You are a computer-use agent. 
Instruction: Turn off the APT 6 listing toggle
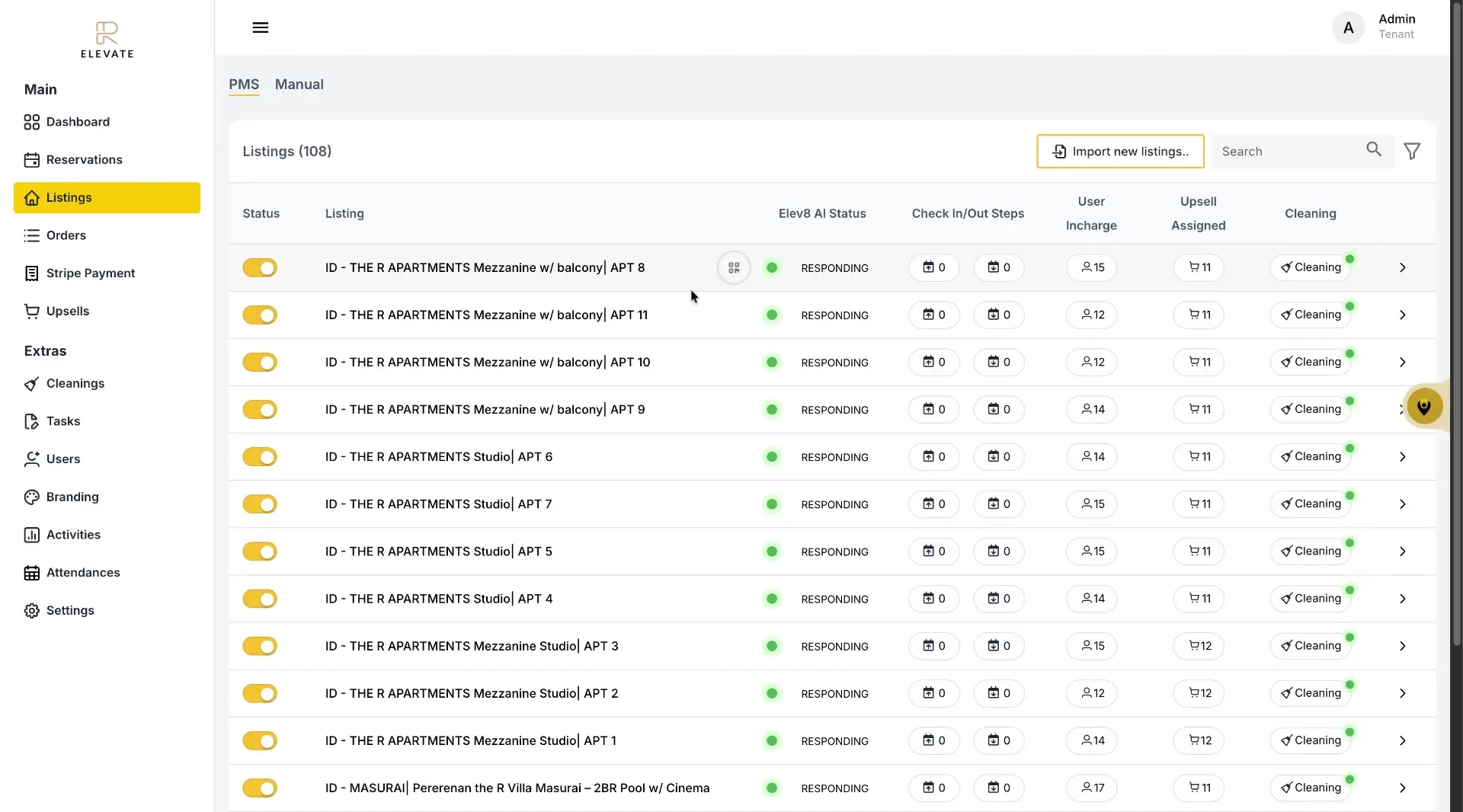pos(259,457)
